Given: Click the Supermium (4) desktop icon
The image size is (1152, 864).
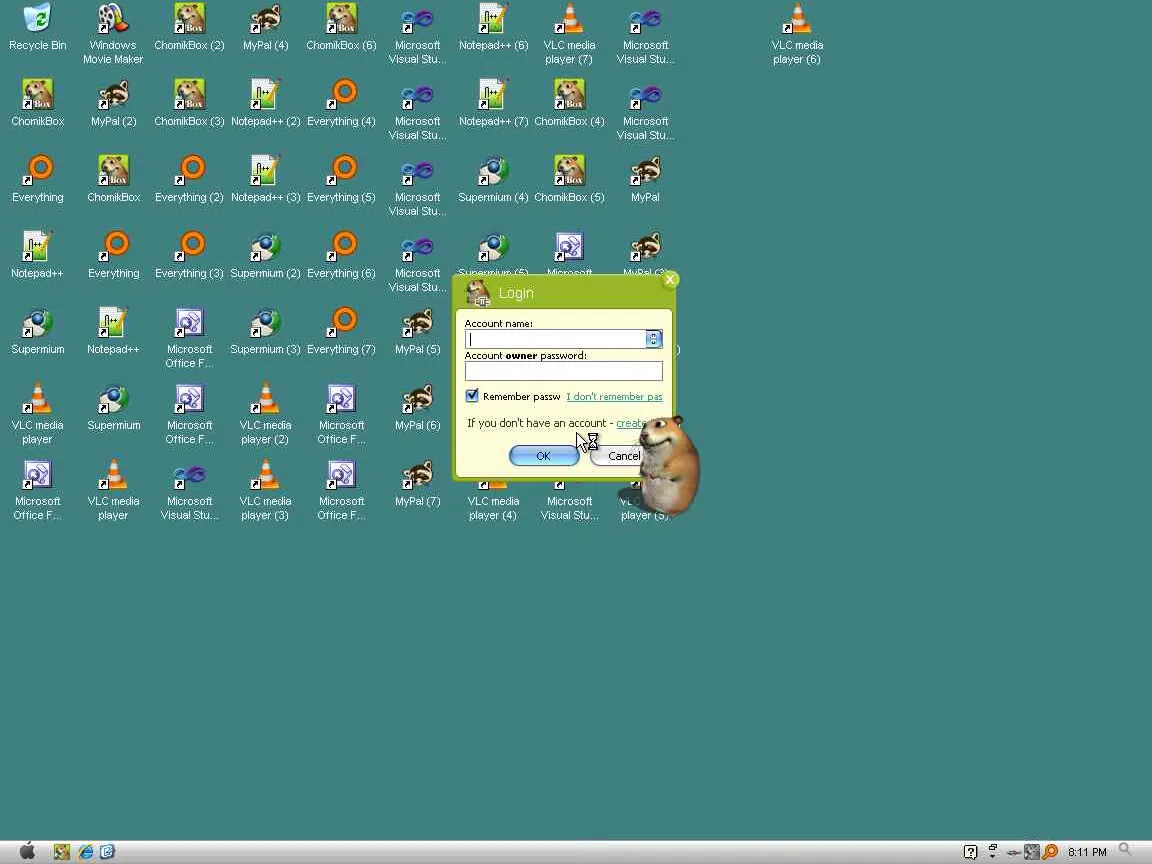Looking at the screenshot, I should 494,180.
